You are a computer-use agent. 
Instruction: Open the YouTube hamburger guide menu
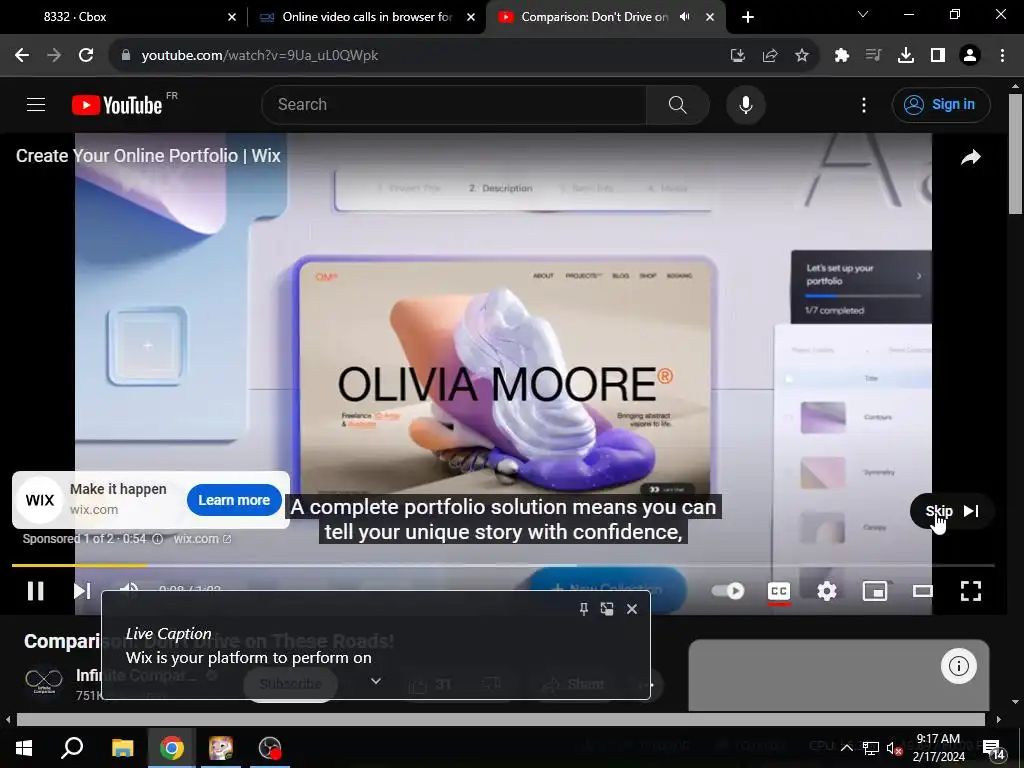(36, 104)
